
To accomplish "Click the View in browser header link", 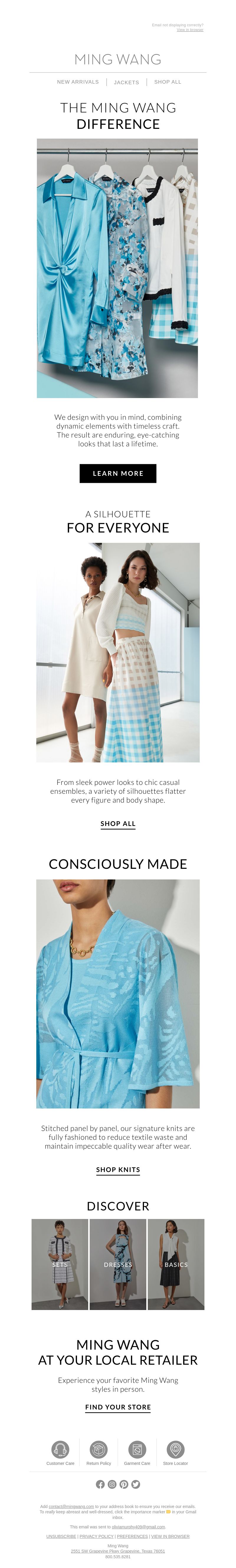I will [190, 29].
